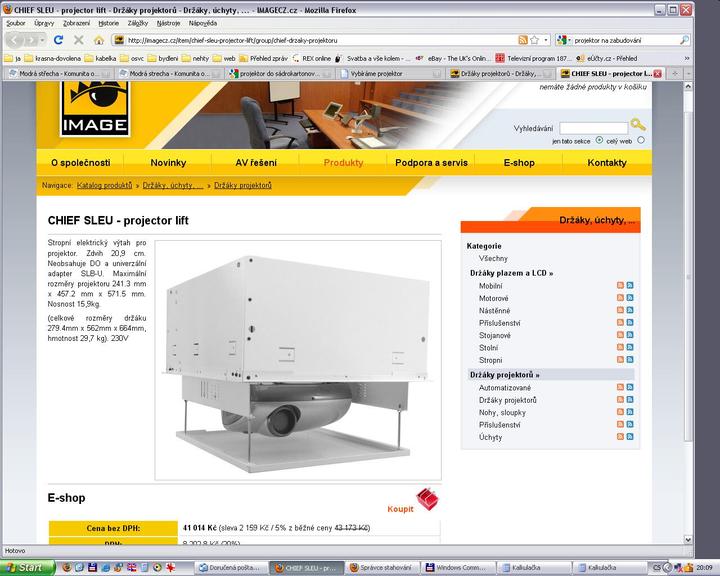
Task: Click the search key icon beside Vyhledávání
Action: point(638,125)
